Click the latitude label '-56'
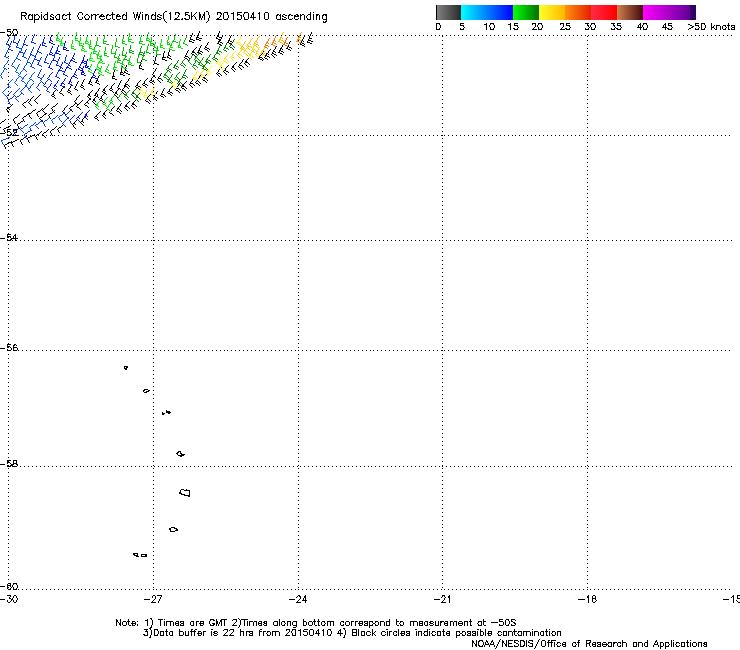 coord(9,347)
